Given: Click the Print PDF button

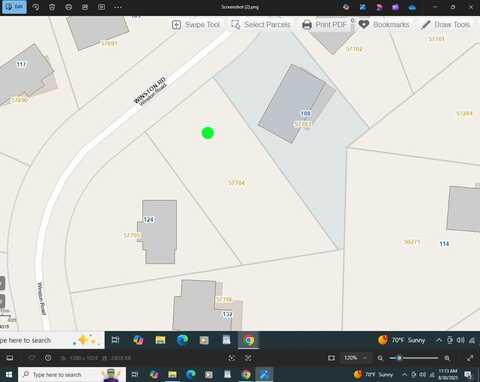Looking at the screenshot, I should [x=324, y=25].
